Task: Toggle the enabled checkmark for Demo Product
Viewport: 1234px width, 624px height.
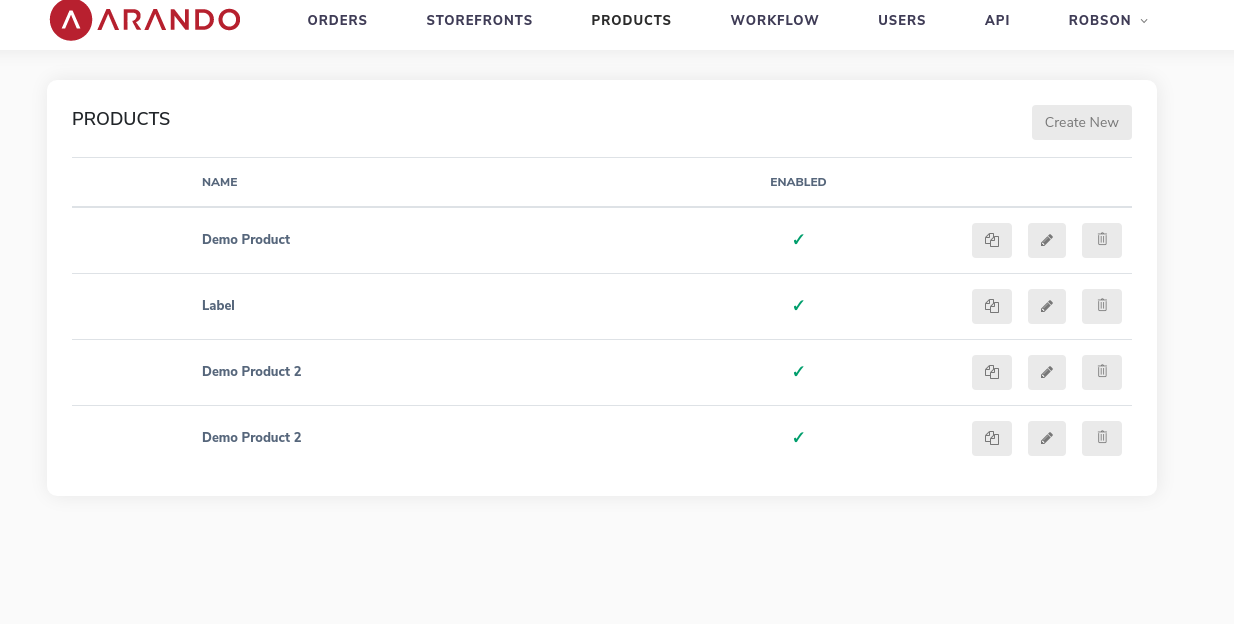Action: point(798,240)
